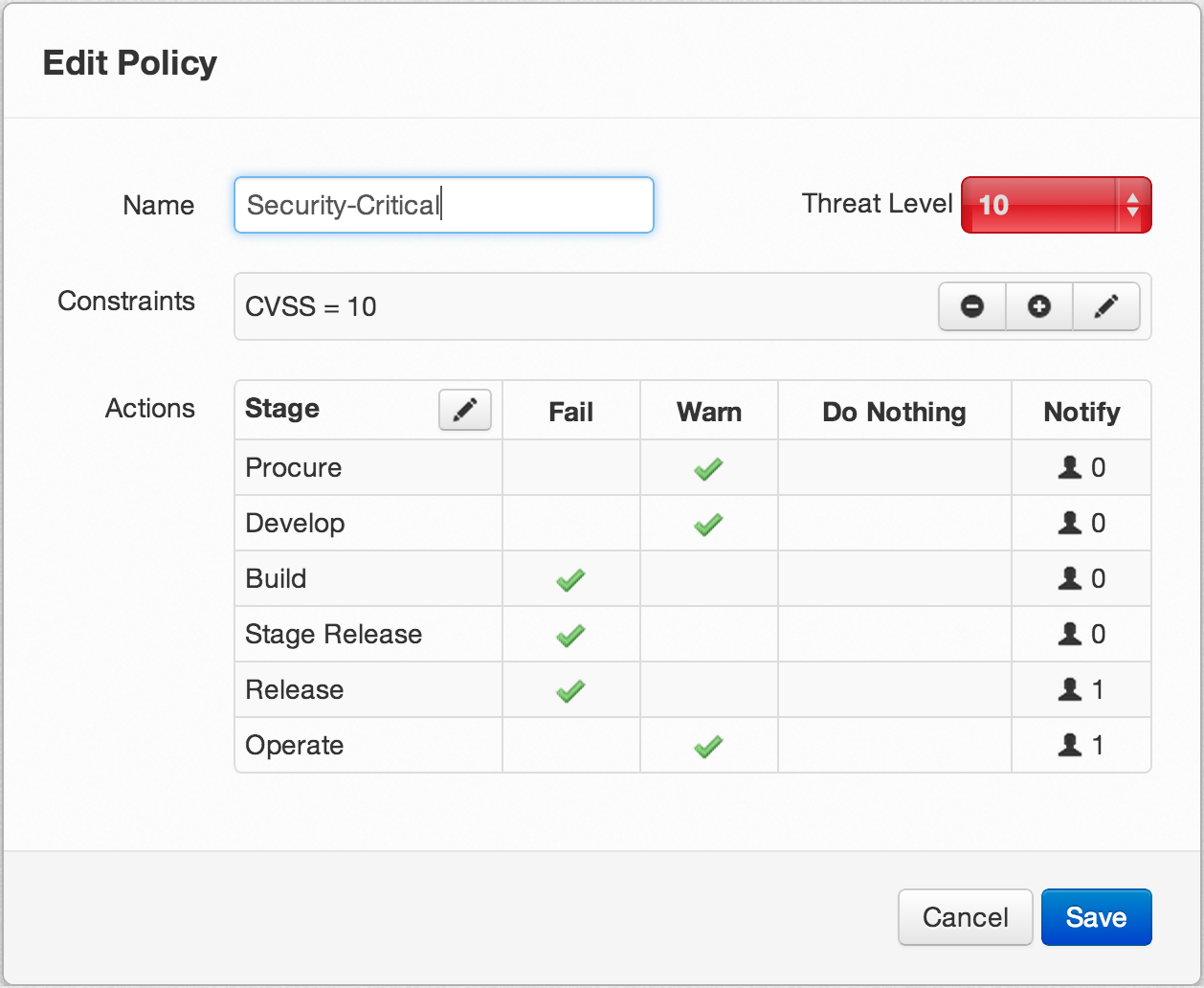Save the policy changes
Screen dimensions: 1204x988
(1096, 917)
